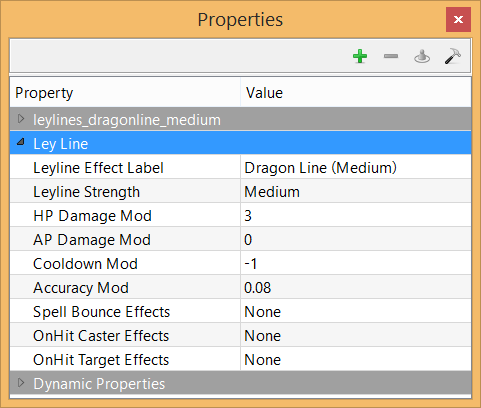Screen dimensions: 481x408
Task: Select the leylines_dragonline_medium header row
Action: pyautogui.click(x=240, y=119)
